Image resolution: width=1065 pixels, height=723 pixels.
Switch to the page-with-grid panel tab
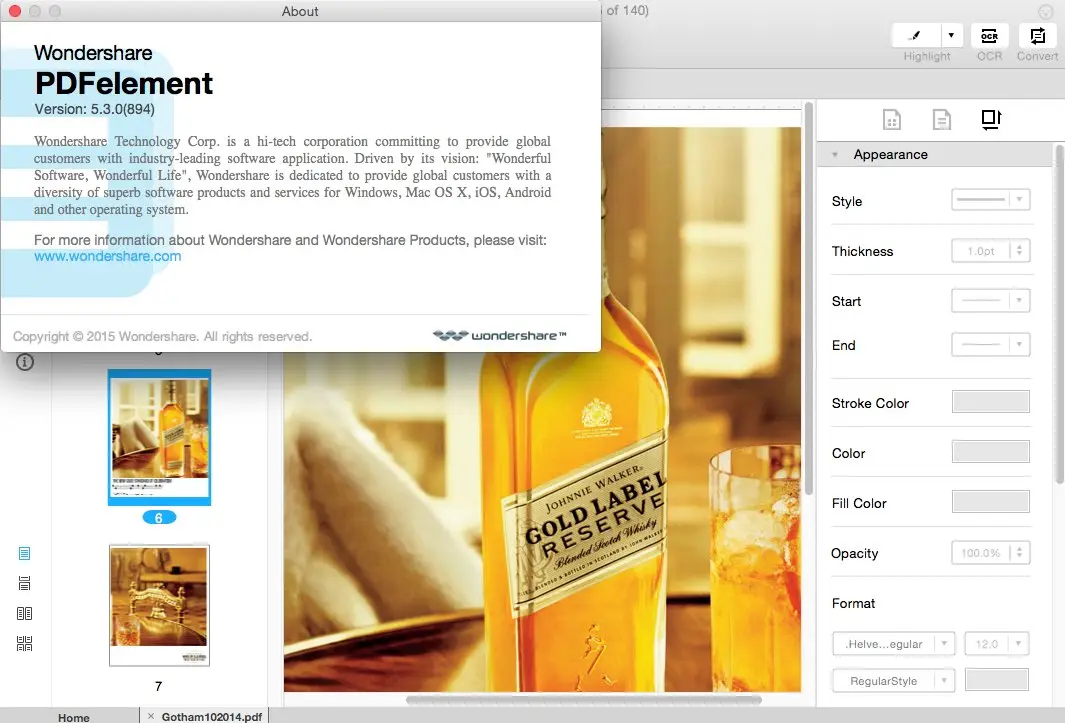[x=892, y=120]
